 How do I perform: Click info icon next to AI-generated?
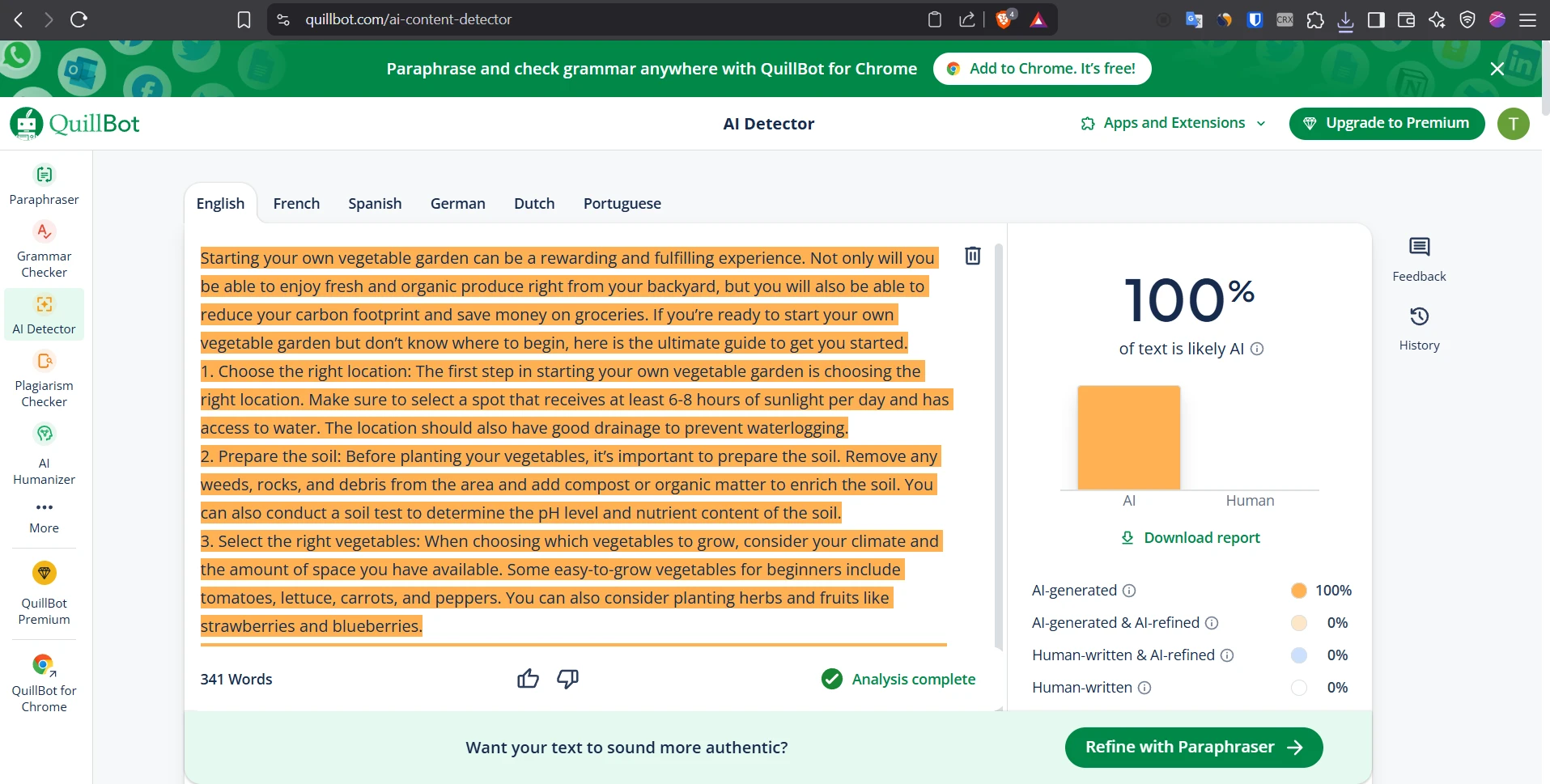click(1129, 591)
